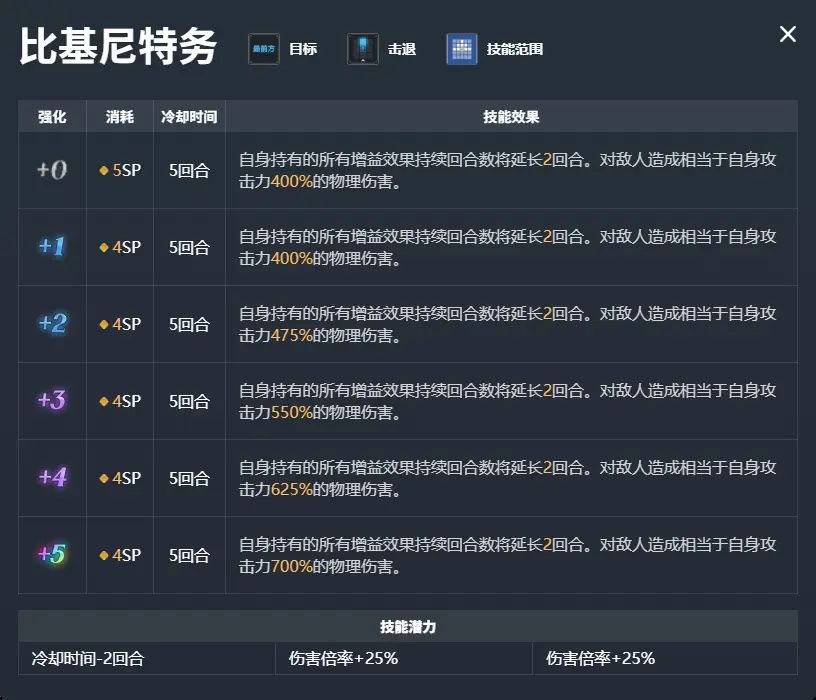This screenshot has height=700, width=816.
Task: Close the 比基尼特务 skill panel
Action: click(x=788, y=35)
